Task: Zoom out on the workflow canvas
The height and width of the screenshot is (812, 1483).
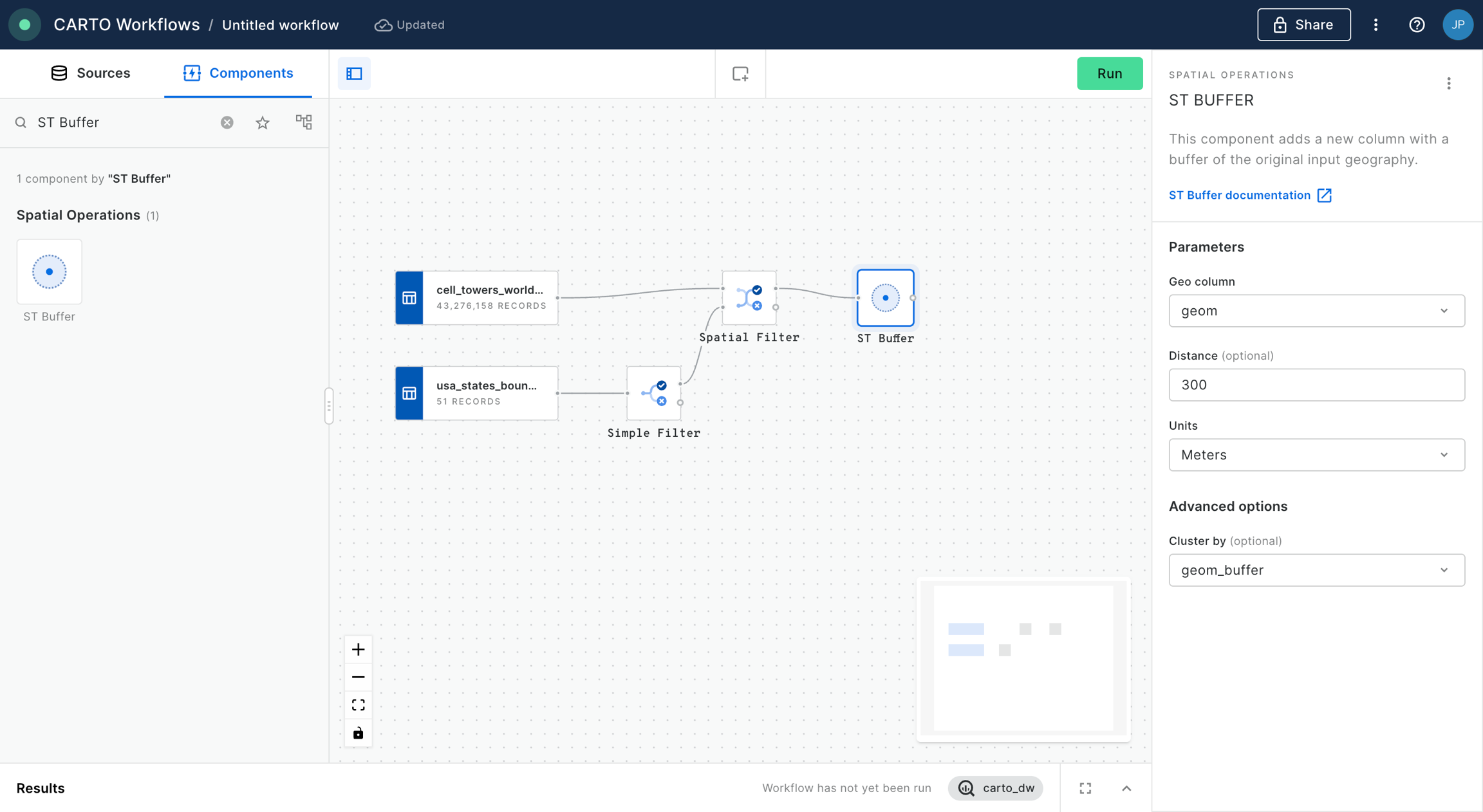Action: click(359, 677)
